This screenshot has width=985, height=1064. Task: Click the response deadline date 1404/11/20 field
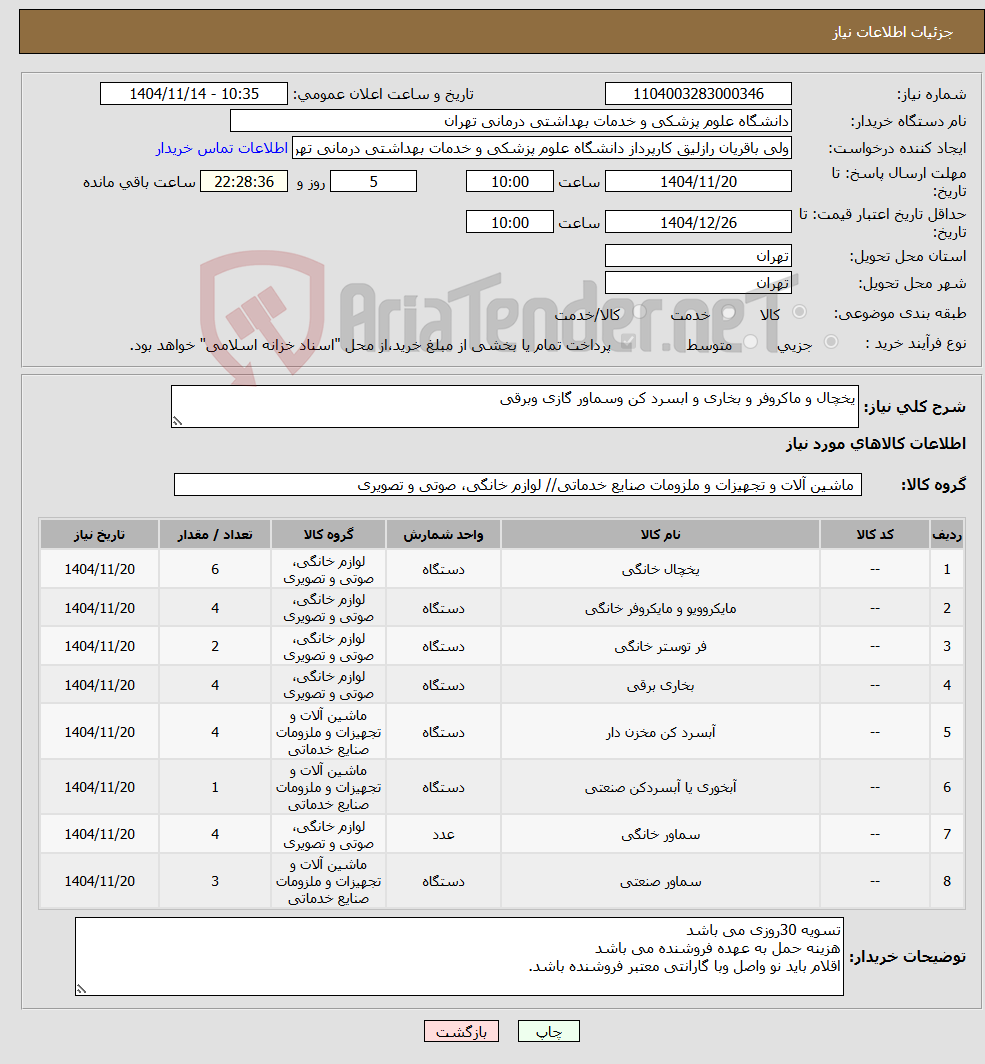tap(698, 181)
